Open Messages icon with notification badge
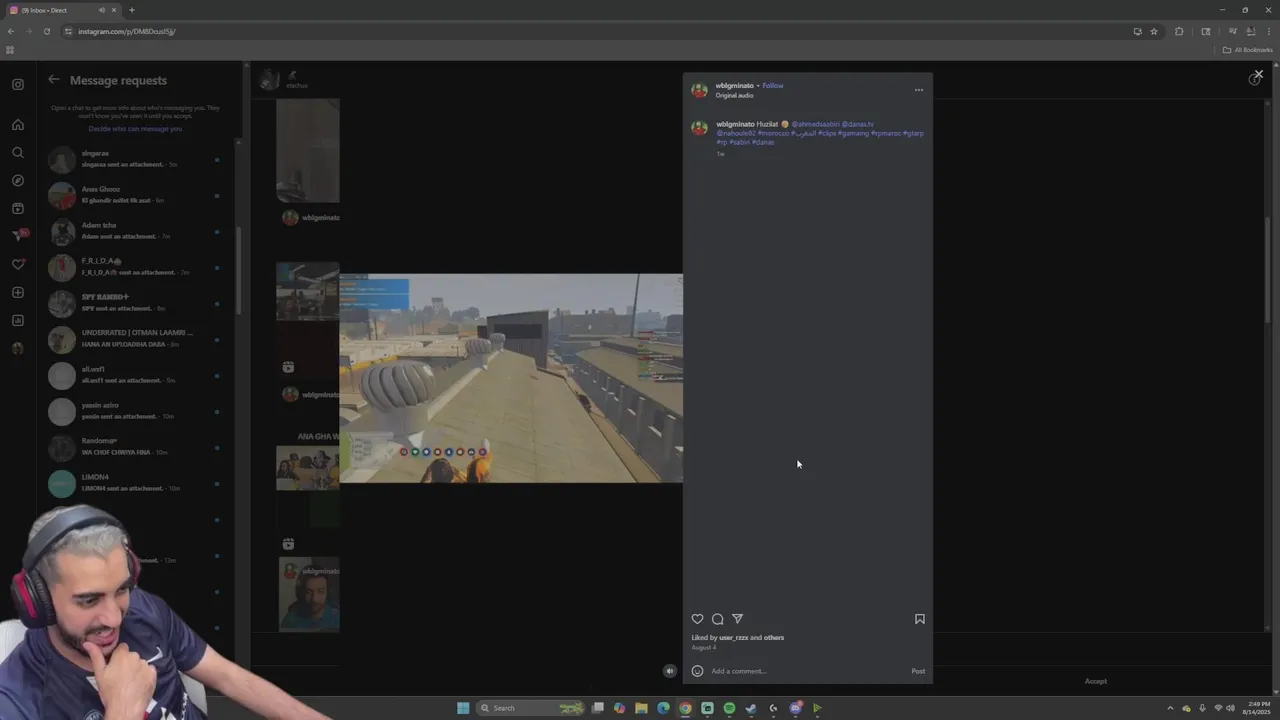Viewport: 1280px width, 720px height. click(x=18, y=236)
